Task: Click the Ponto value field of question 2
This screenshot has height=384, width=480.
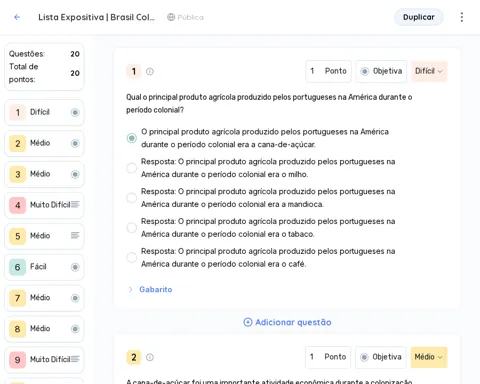Action: tap(328, 357)
